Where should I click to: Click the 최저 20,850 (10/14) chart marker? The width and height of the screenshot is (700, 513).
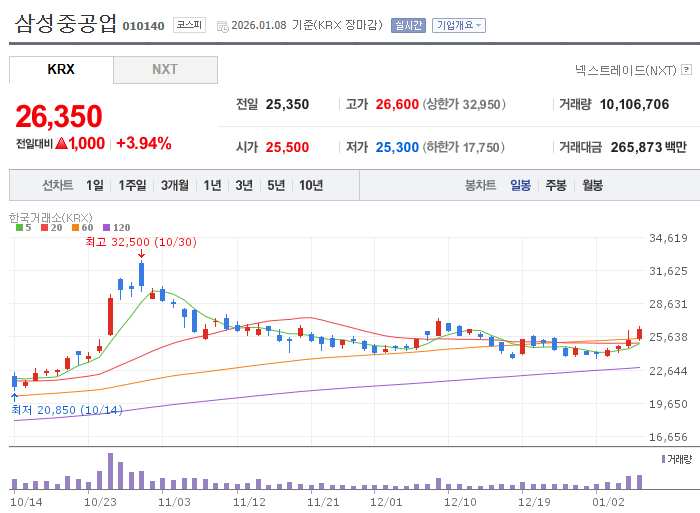coord(67,410)
